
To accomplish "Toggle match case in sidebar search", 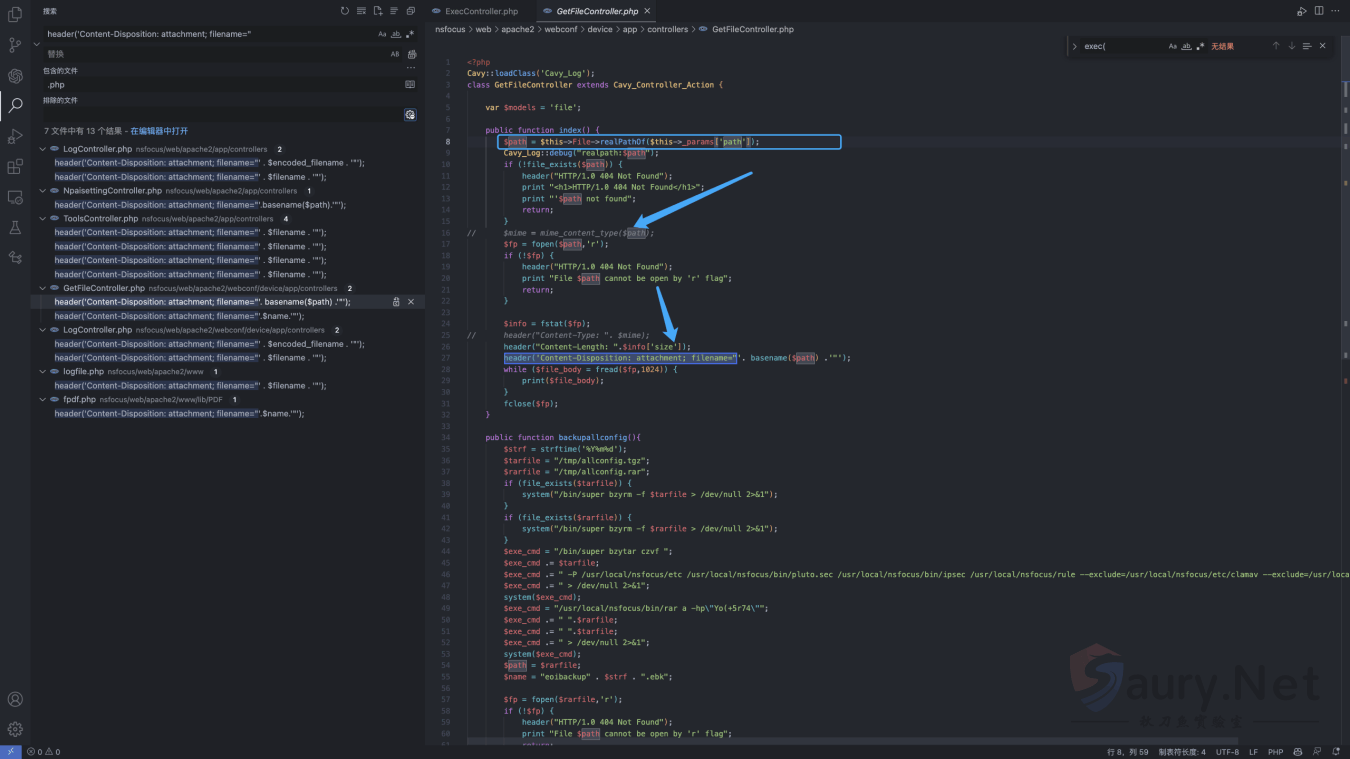I will pos(382,34).
